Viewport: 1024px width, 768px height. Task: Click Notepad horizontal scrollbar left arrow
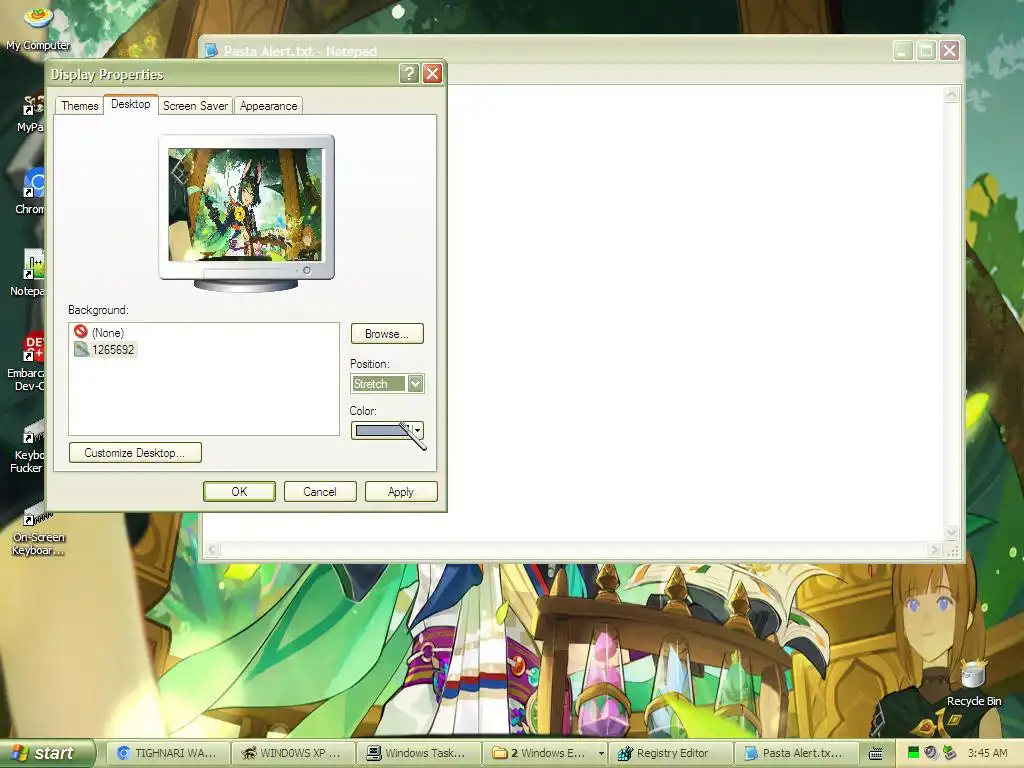point(212,551)
